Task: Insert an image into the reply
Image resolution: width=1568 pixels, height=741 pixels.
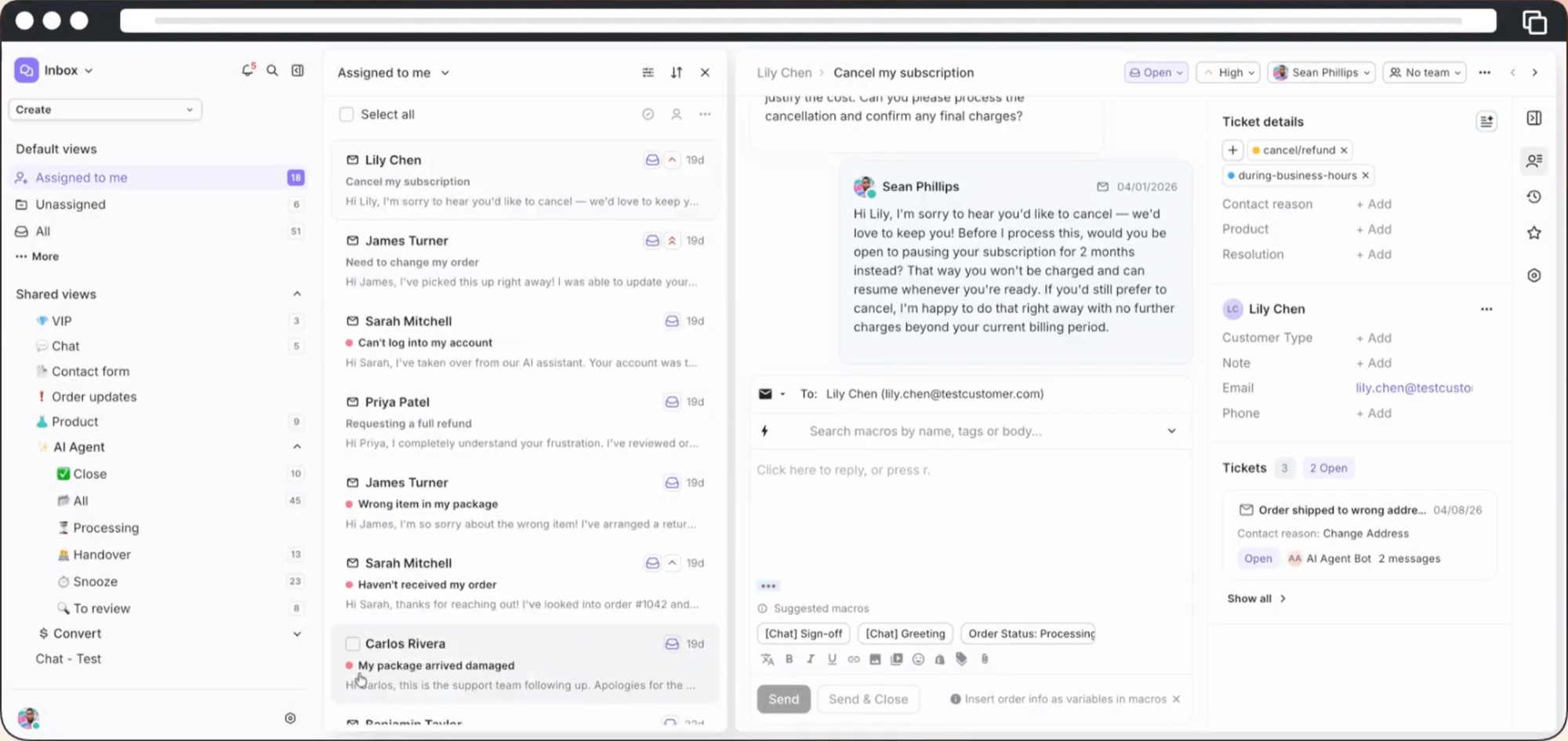Action: pyautogui.click(x=875, y=659)
